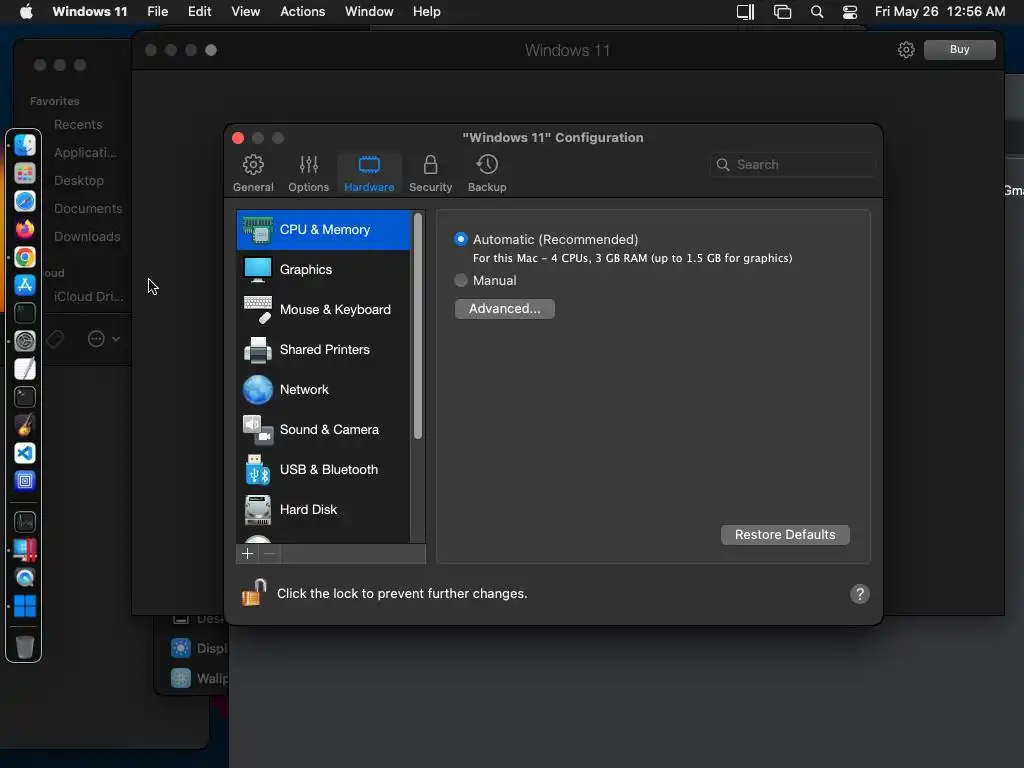Select Documents in Finder sidebar
The height and width of the screenshot is (768, 1024).
point(88,209)
